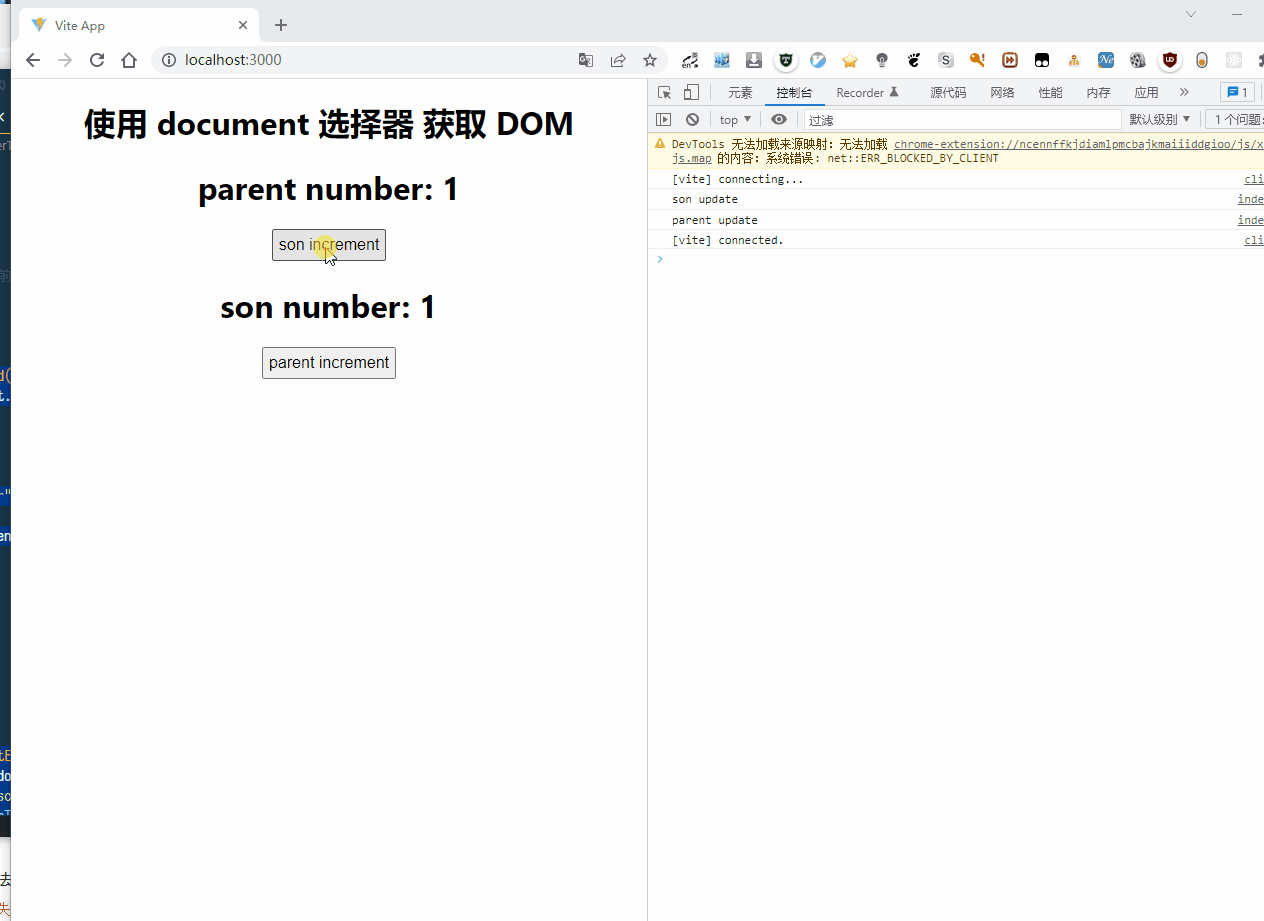This screenshot has height=921, width=1264.
Task: Open the gray S extension icon
Action: [x=946, y=60]
